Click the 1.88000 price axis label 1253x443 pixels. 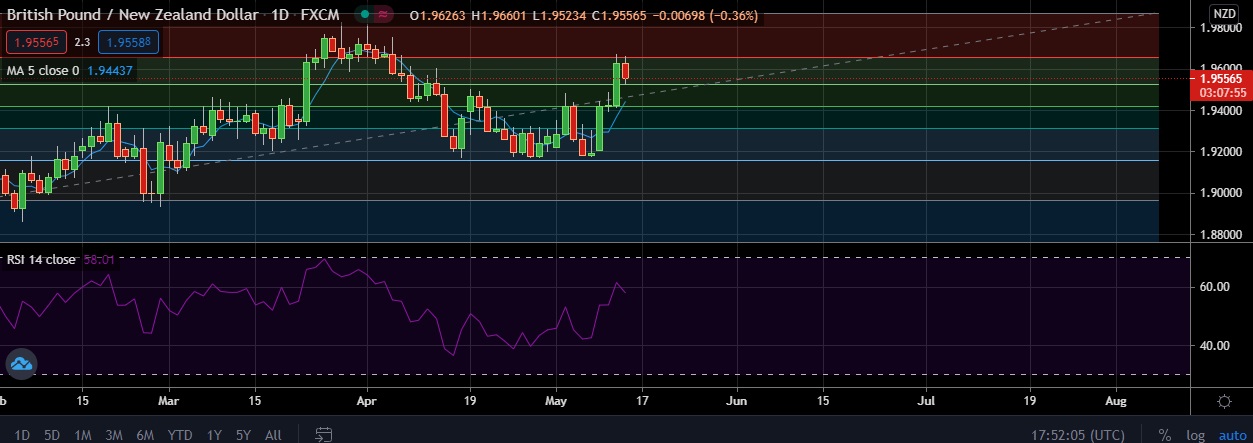pyautogui.click(x=1219, y=235)
